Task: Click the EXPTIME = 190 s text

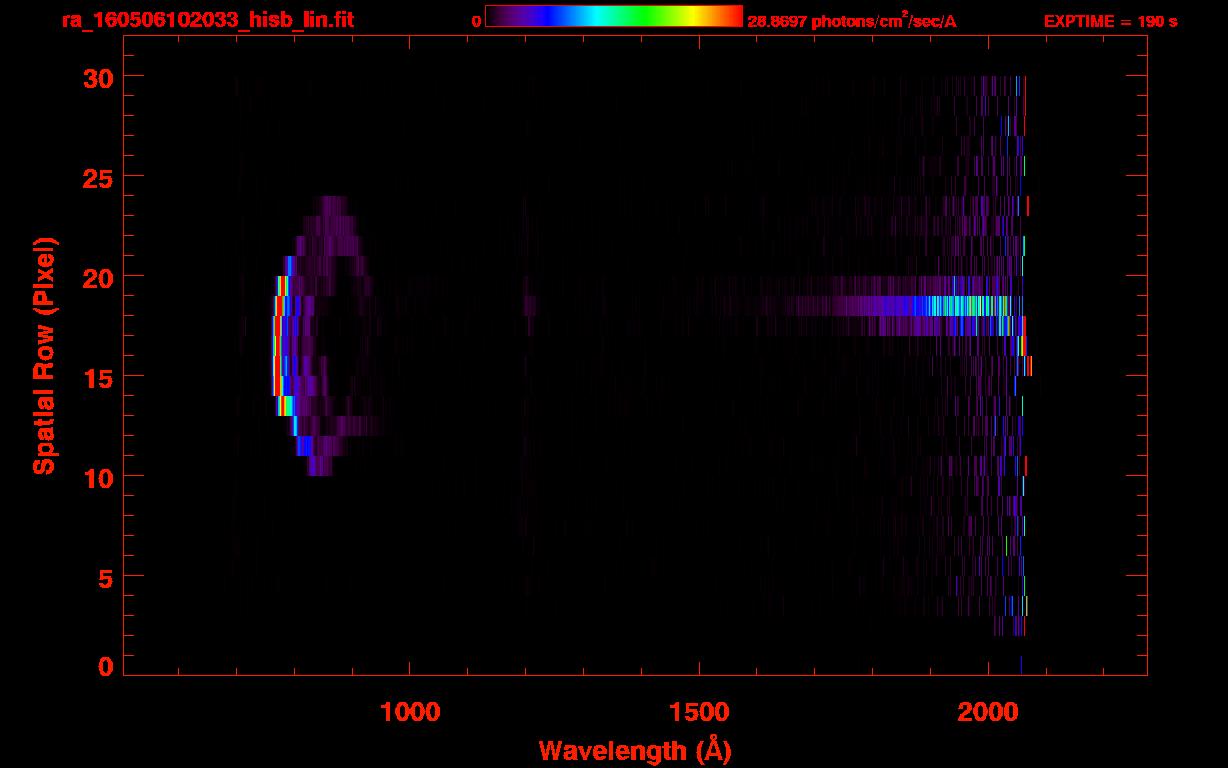Action: [1110, 21]
